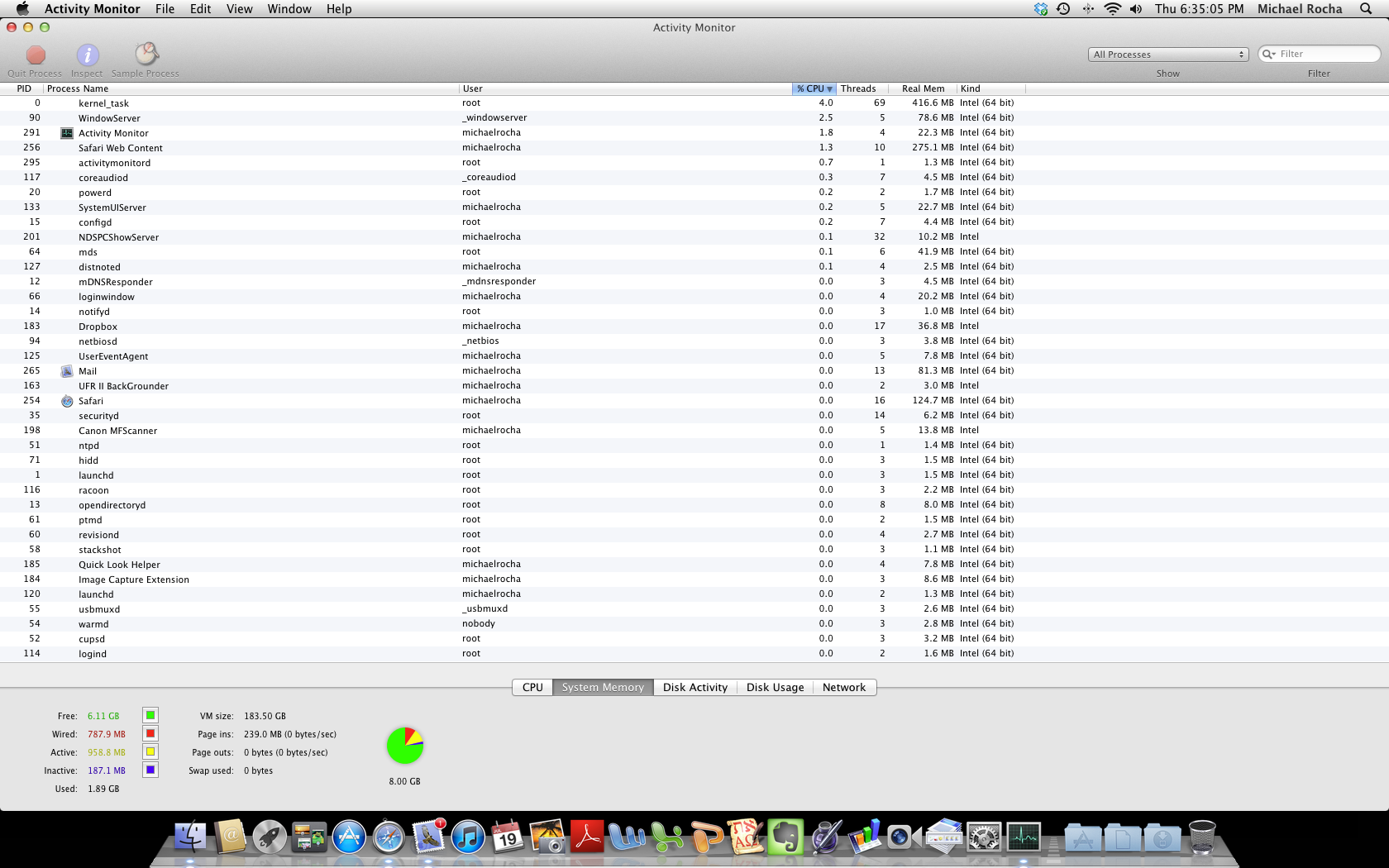The width and height of the screenshot is (1389, 868).
Task: Launch Microsoft Word from the Dock
Action: coord(627,837)
